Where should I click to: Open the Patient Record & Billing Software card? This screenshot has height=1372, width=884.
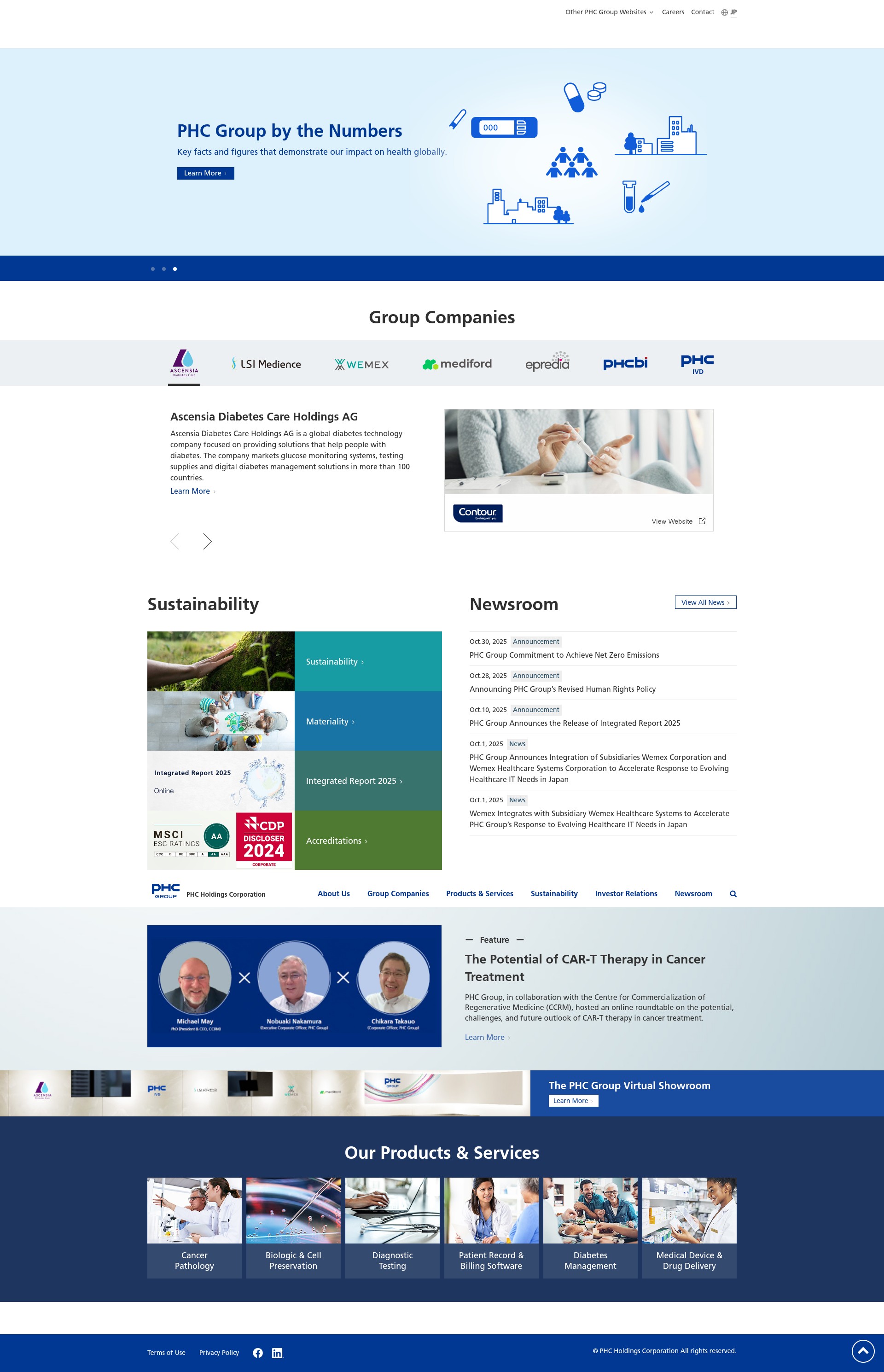click(491, 1228)
